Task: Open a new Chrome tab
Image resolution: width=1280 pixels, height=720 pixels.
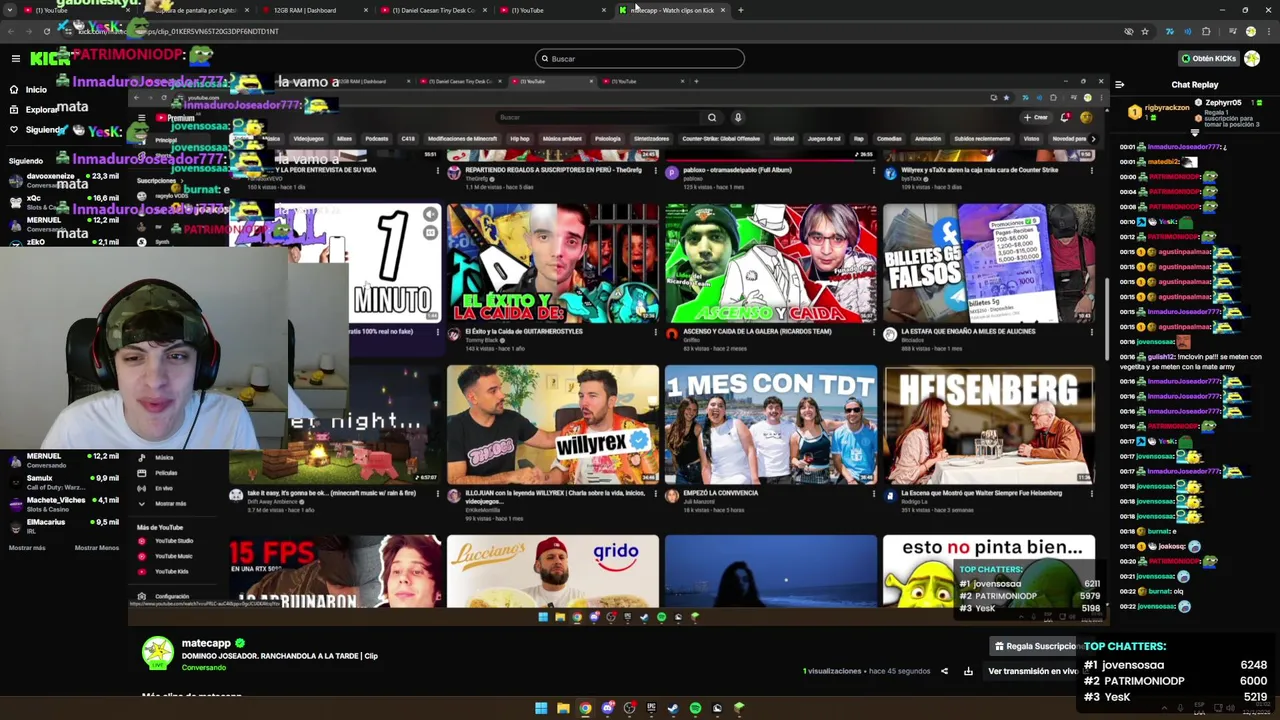Action: click(740, 10)
